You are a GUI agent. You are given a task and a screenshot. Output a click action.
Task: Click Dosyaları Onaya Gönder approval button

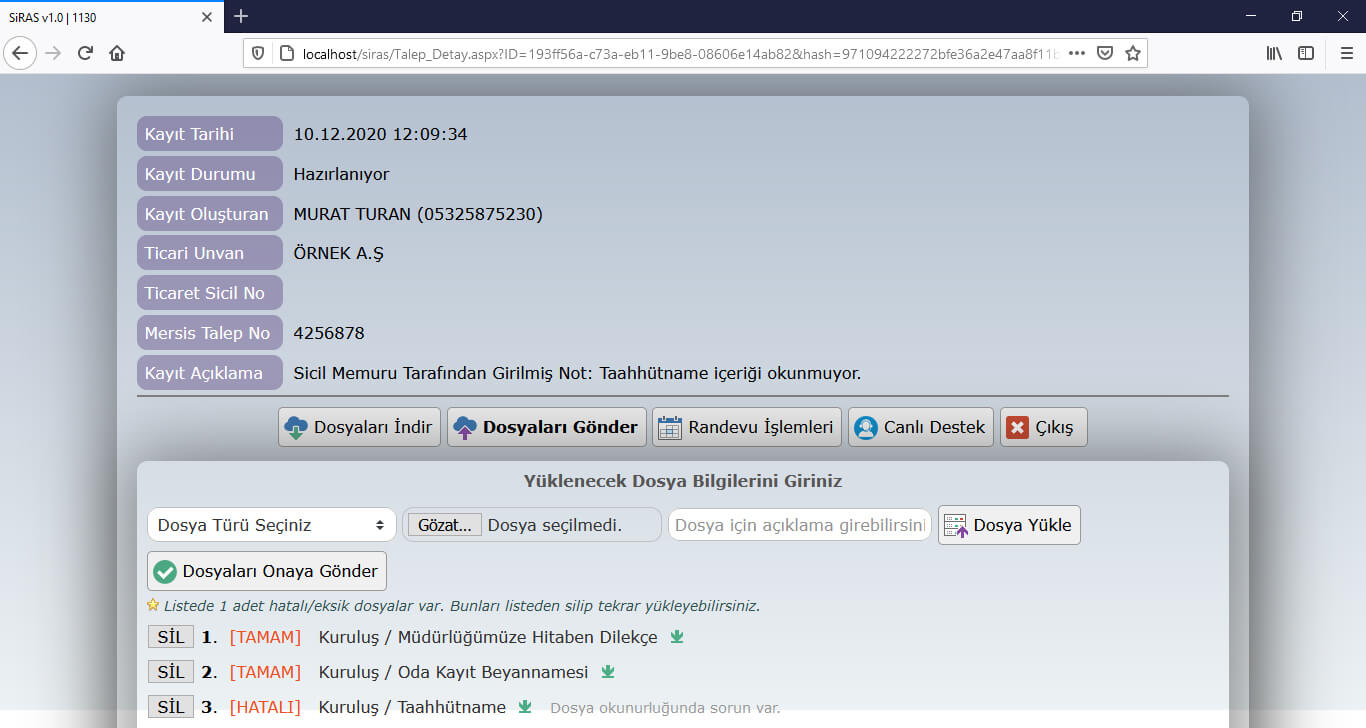[x=267, y=571]
